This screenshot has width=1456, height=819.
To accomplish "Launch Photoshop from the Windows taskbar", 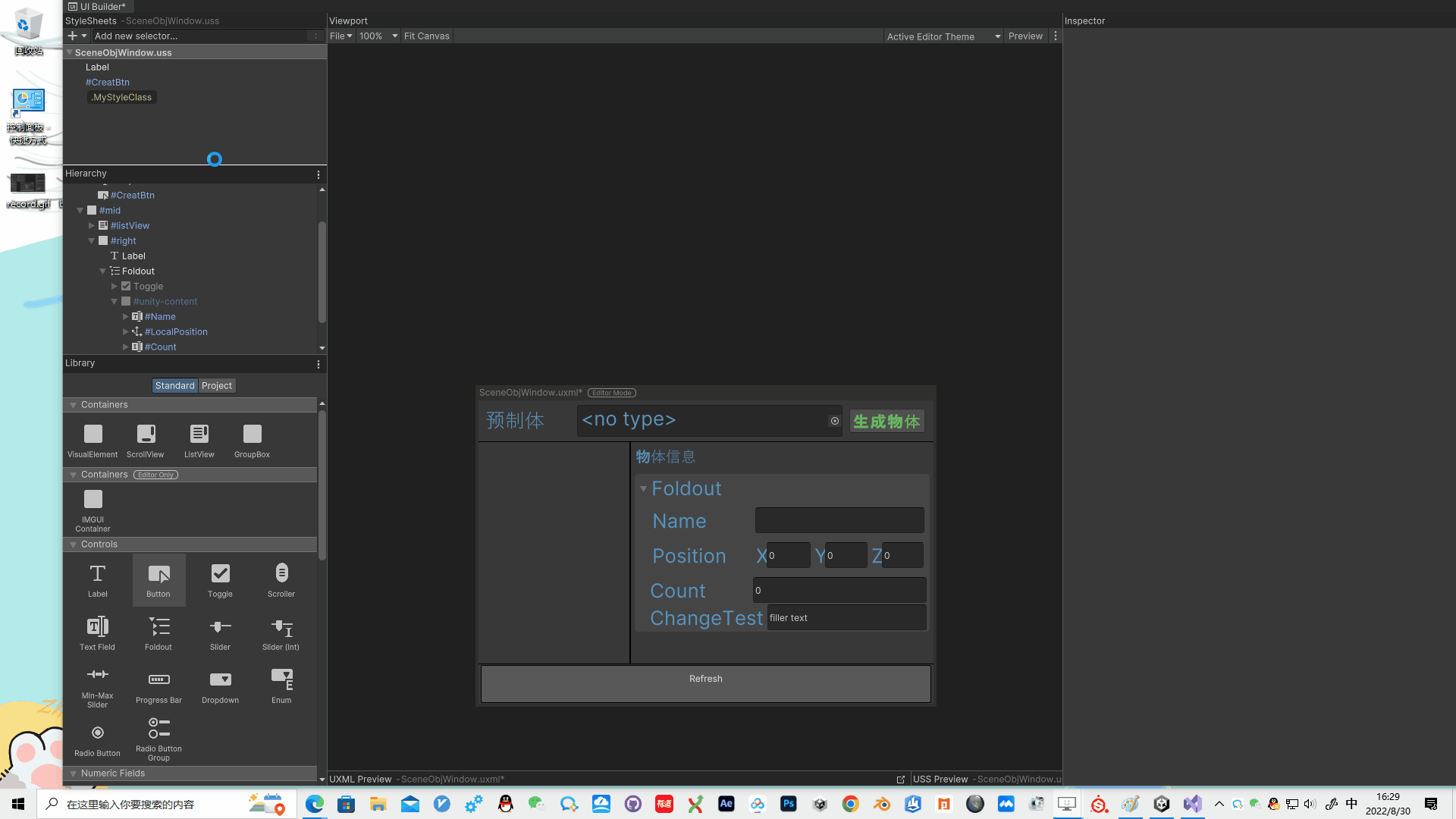I will coord(789,804).
